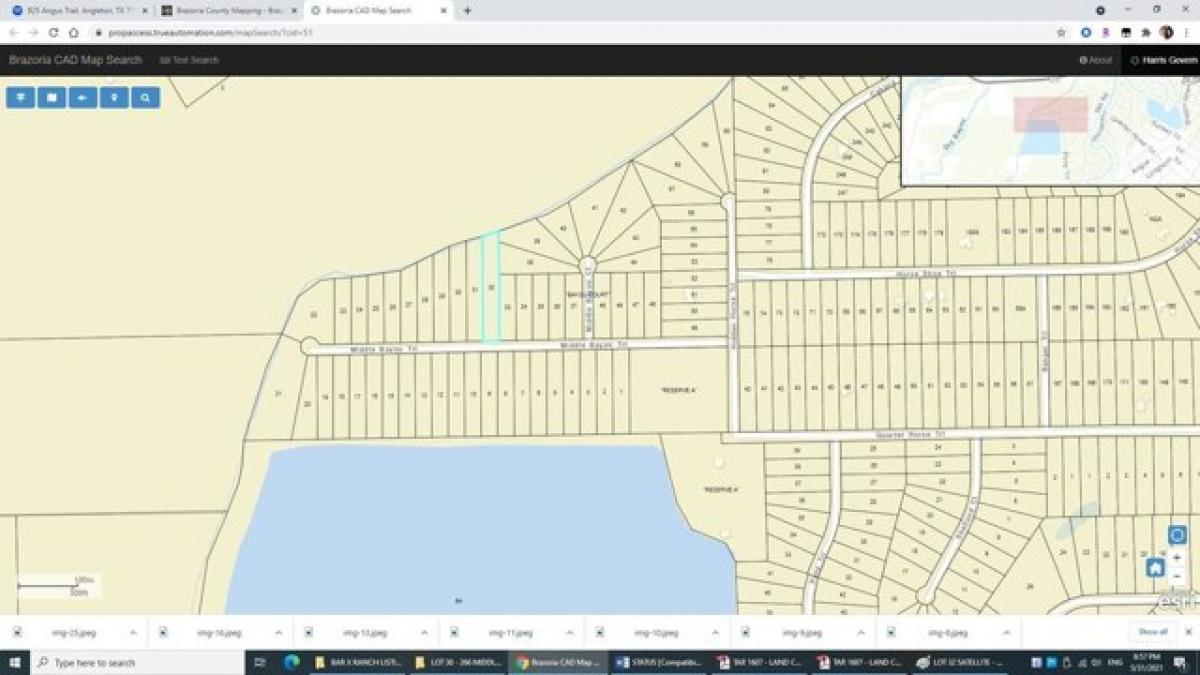Open the map search tool
The height and width of the screenshot is (675, 1200).
pyautogui.click(x=145, y=98)
